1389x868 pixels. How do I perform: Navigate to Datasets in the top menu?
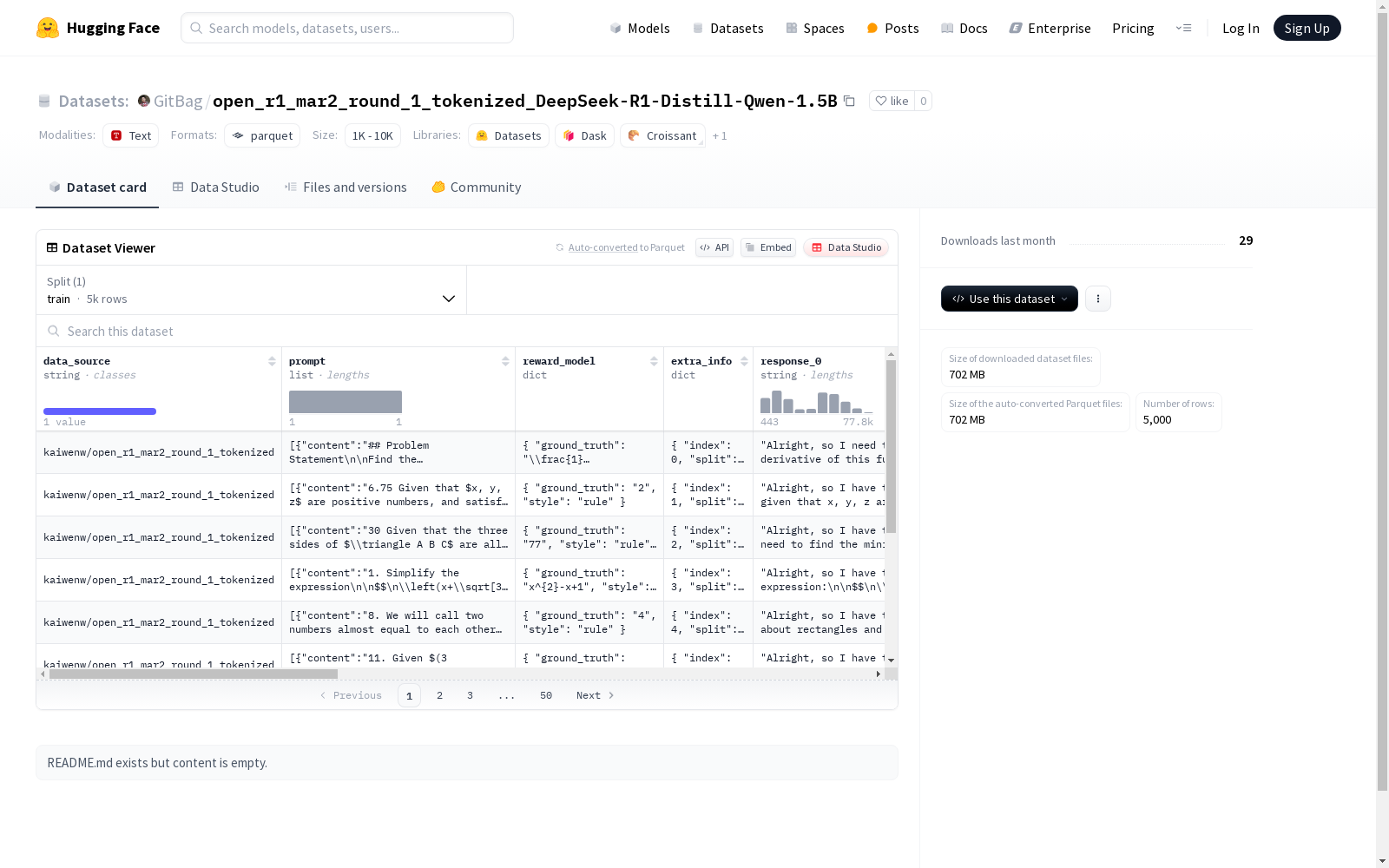[727, 28]
